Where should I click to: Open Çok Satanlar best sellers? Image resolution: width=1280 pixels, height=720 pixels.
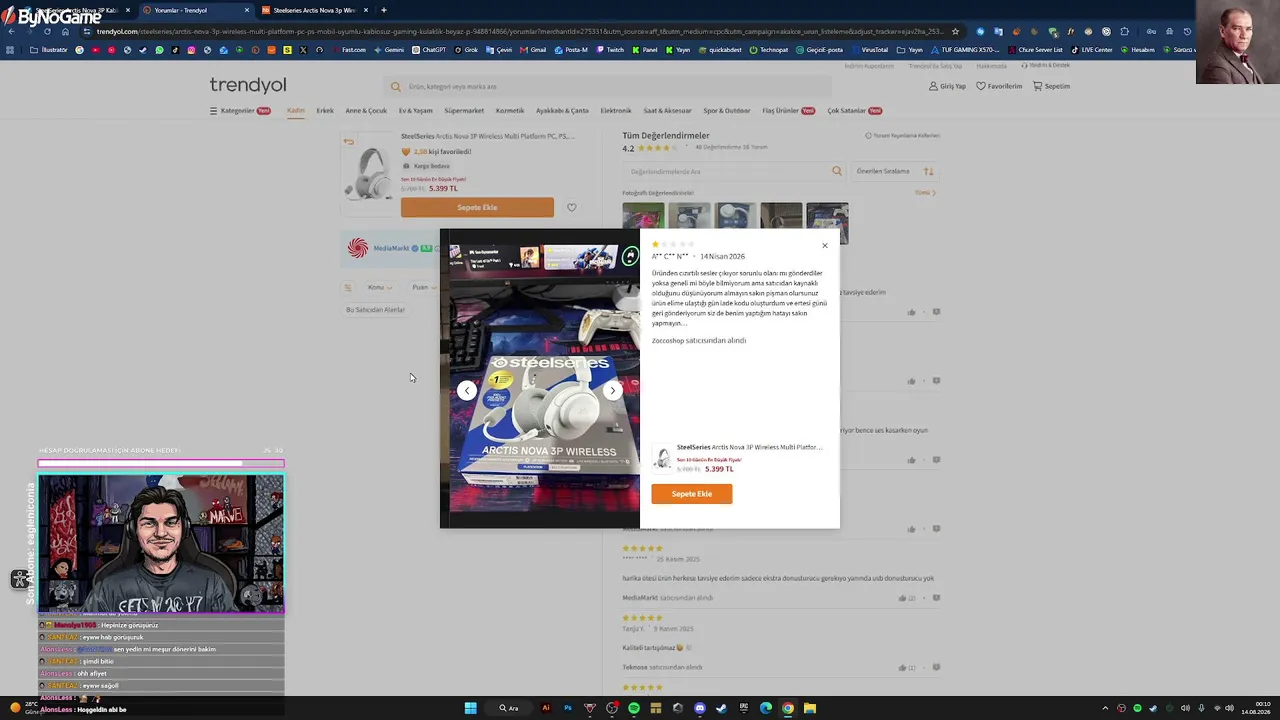point(855,111)
